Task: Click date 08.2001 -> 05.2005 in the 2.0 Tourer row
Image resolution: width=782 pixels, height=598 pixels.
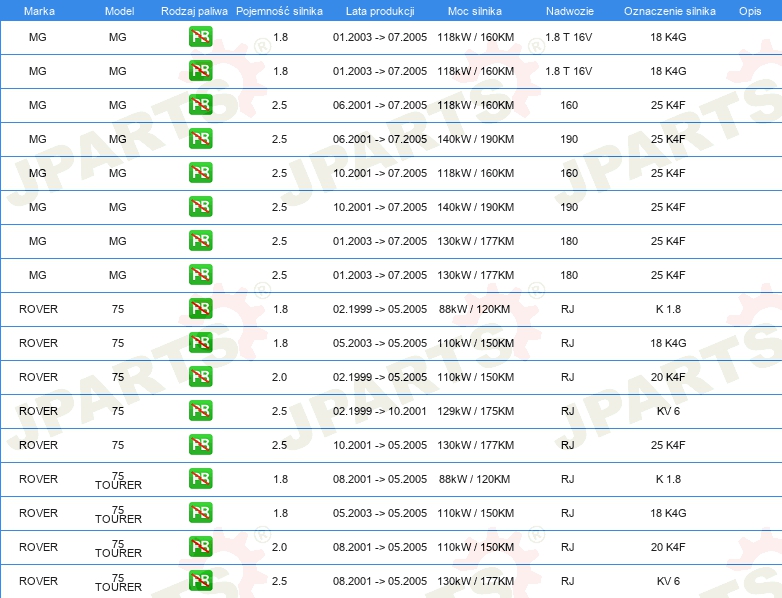Action: [380, 547]
